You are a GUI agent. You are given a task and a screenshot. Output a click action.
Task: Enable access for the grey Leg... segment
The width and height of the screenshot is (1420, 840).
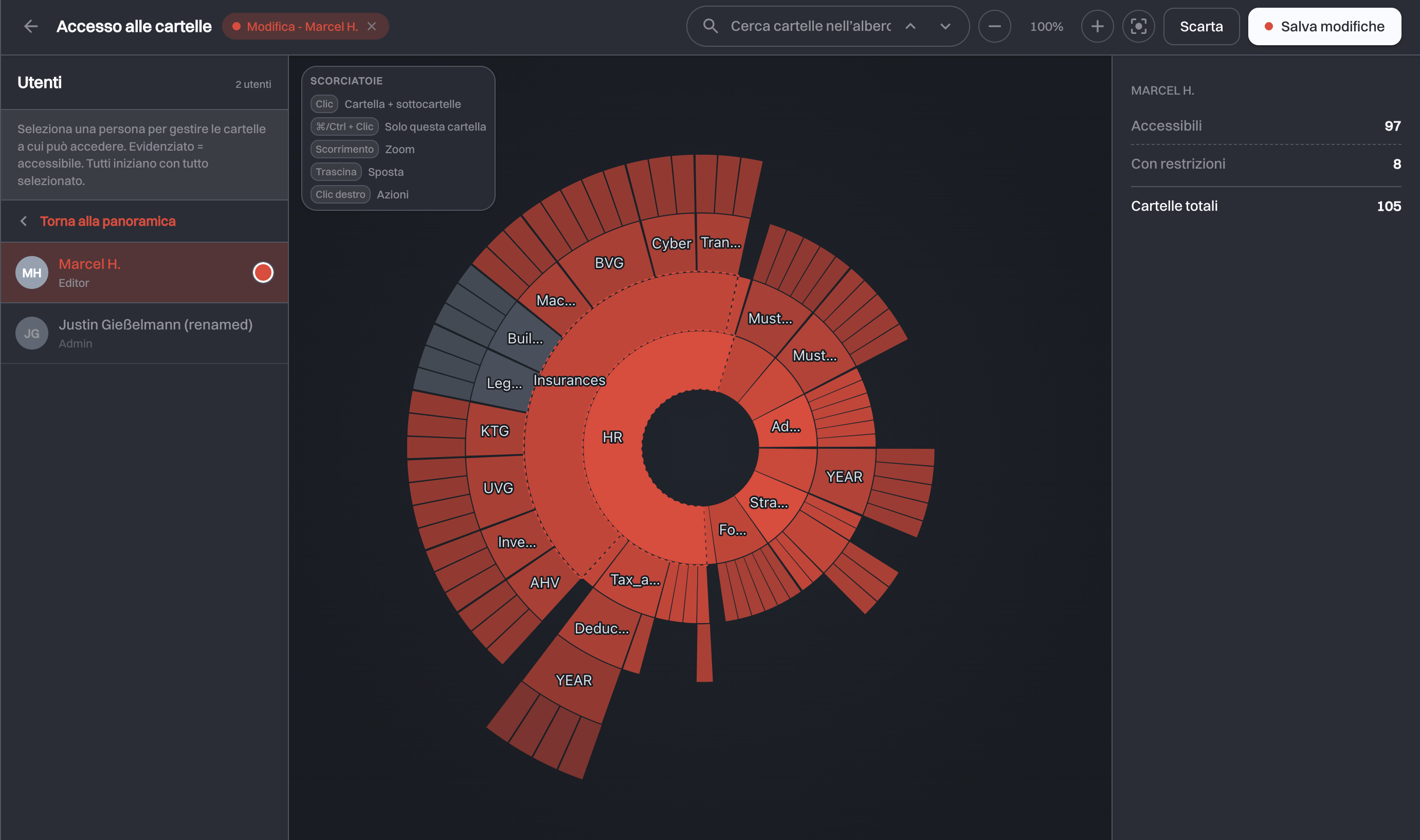pos(504,383)
